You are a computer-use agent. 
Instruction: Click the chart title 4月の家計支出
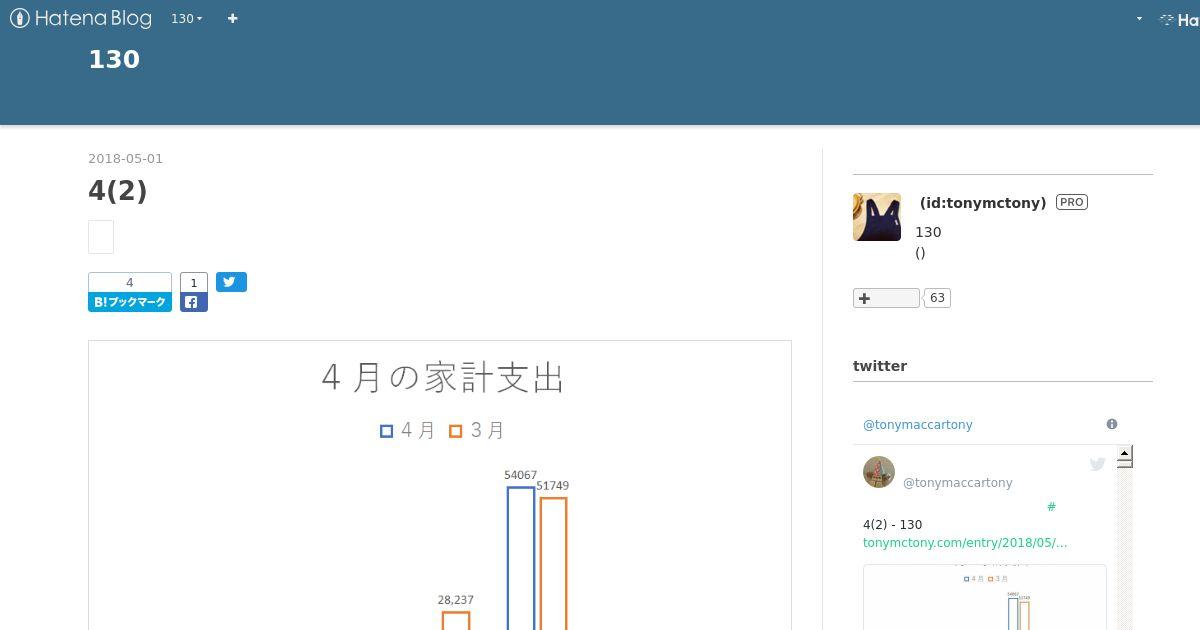[443, 378]
